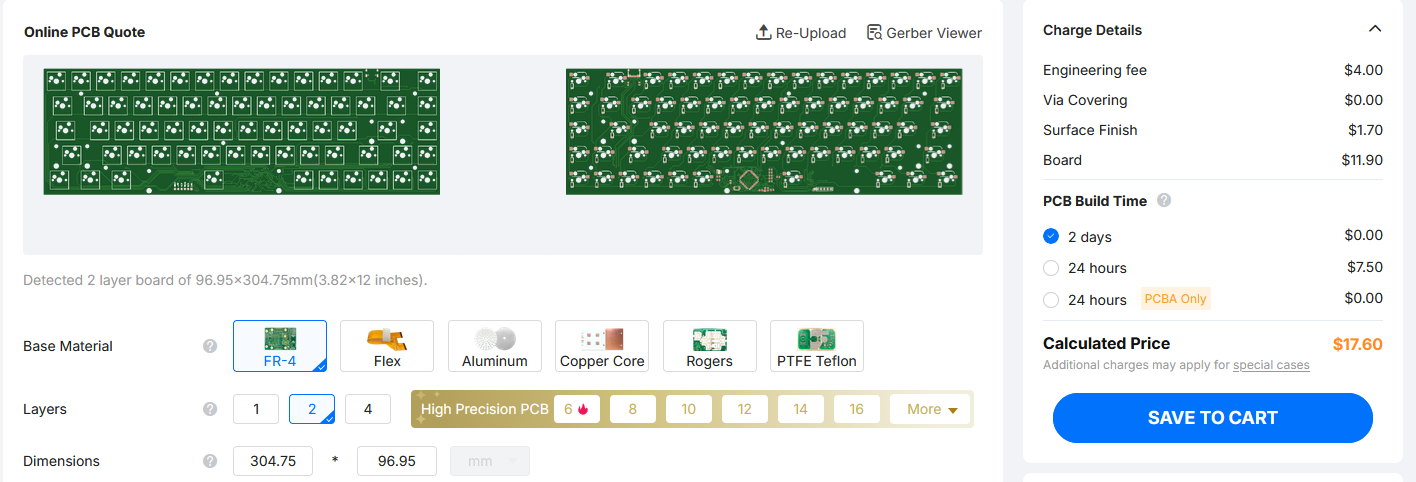This screenshot has height=482, width=1416.
Task: Select 24 hours build time for $7.50
Action: [1051, 268]
